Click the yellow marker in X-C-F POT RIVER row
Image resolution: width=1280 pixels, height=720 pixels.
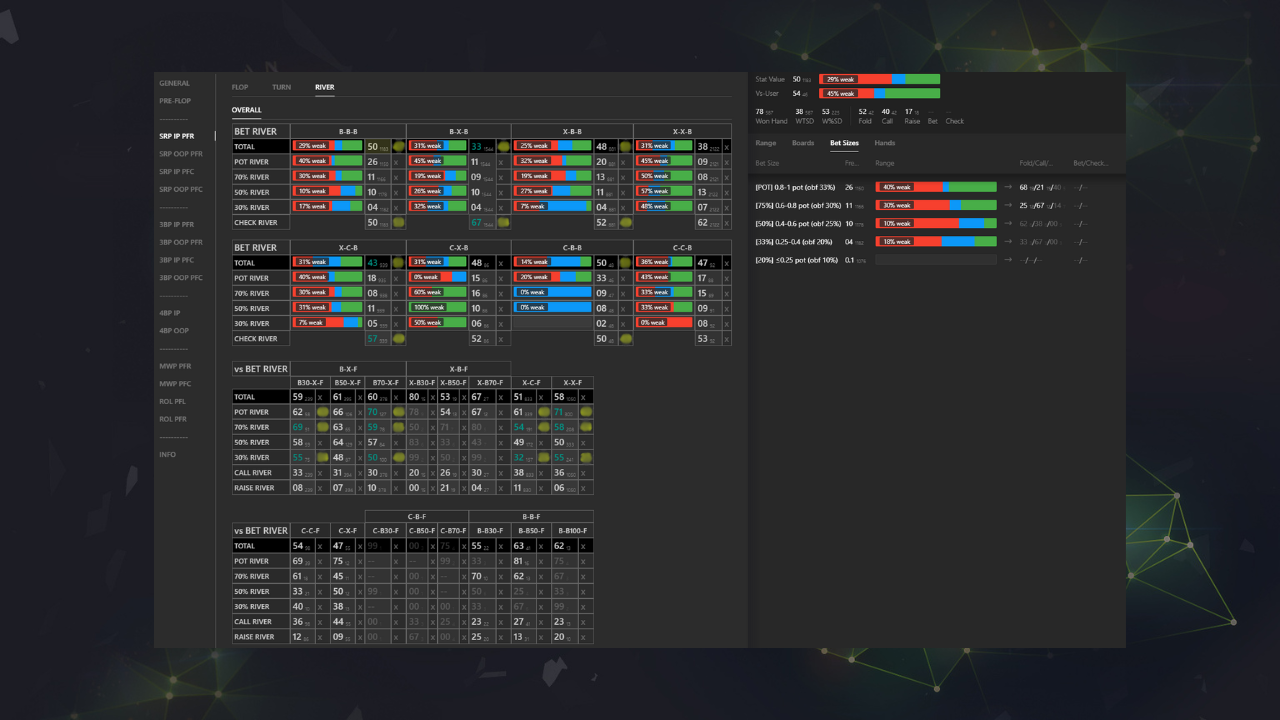(x=543, y=412)
